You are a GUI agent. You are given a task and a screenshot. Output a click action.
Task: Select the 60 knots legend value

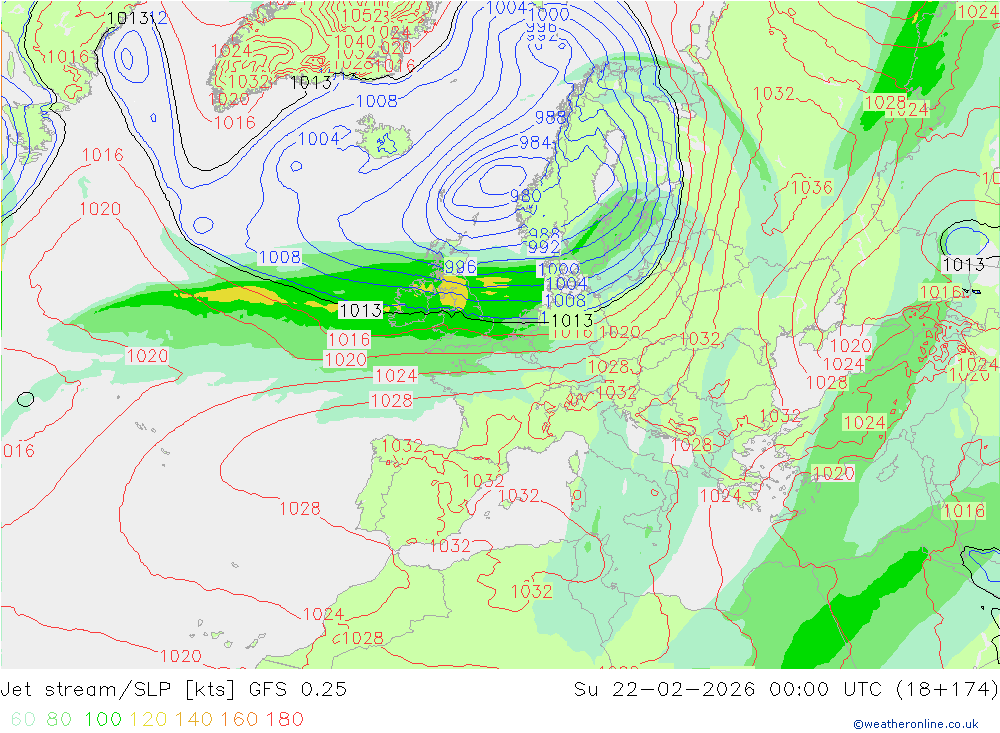pyautogui.click(x=24, y=719)
